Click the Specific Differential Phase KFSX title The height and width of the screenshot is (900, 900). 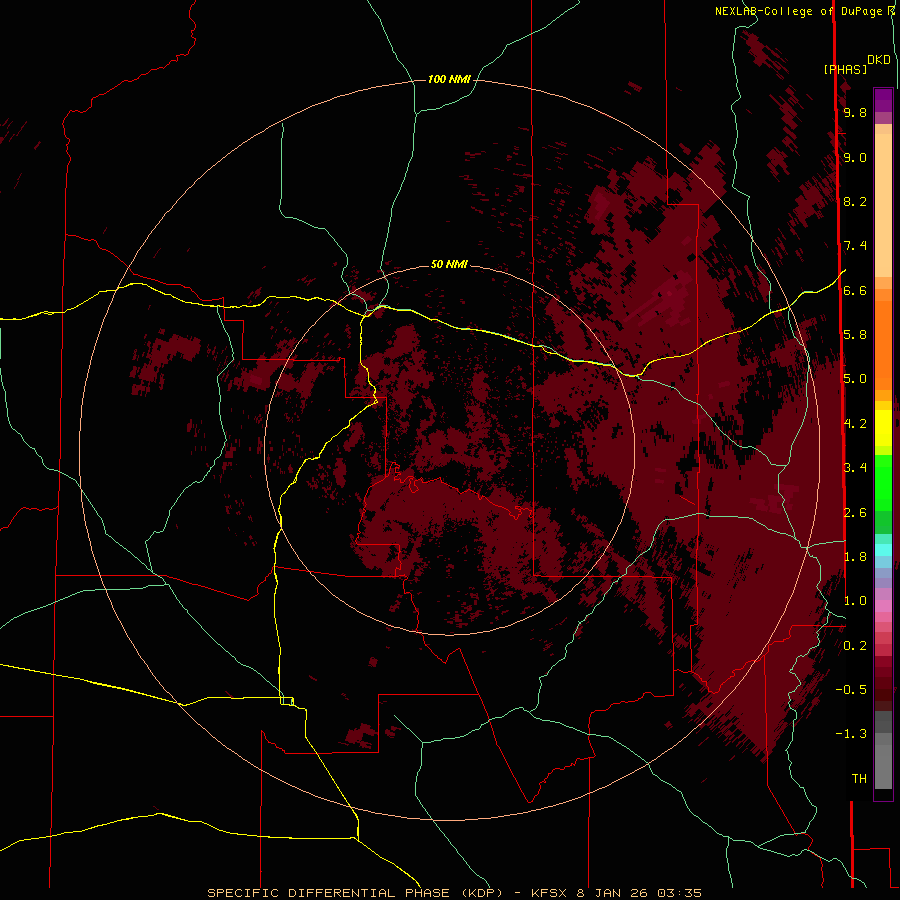click(454, 893)
